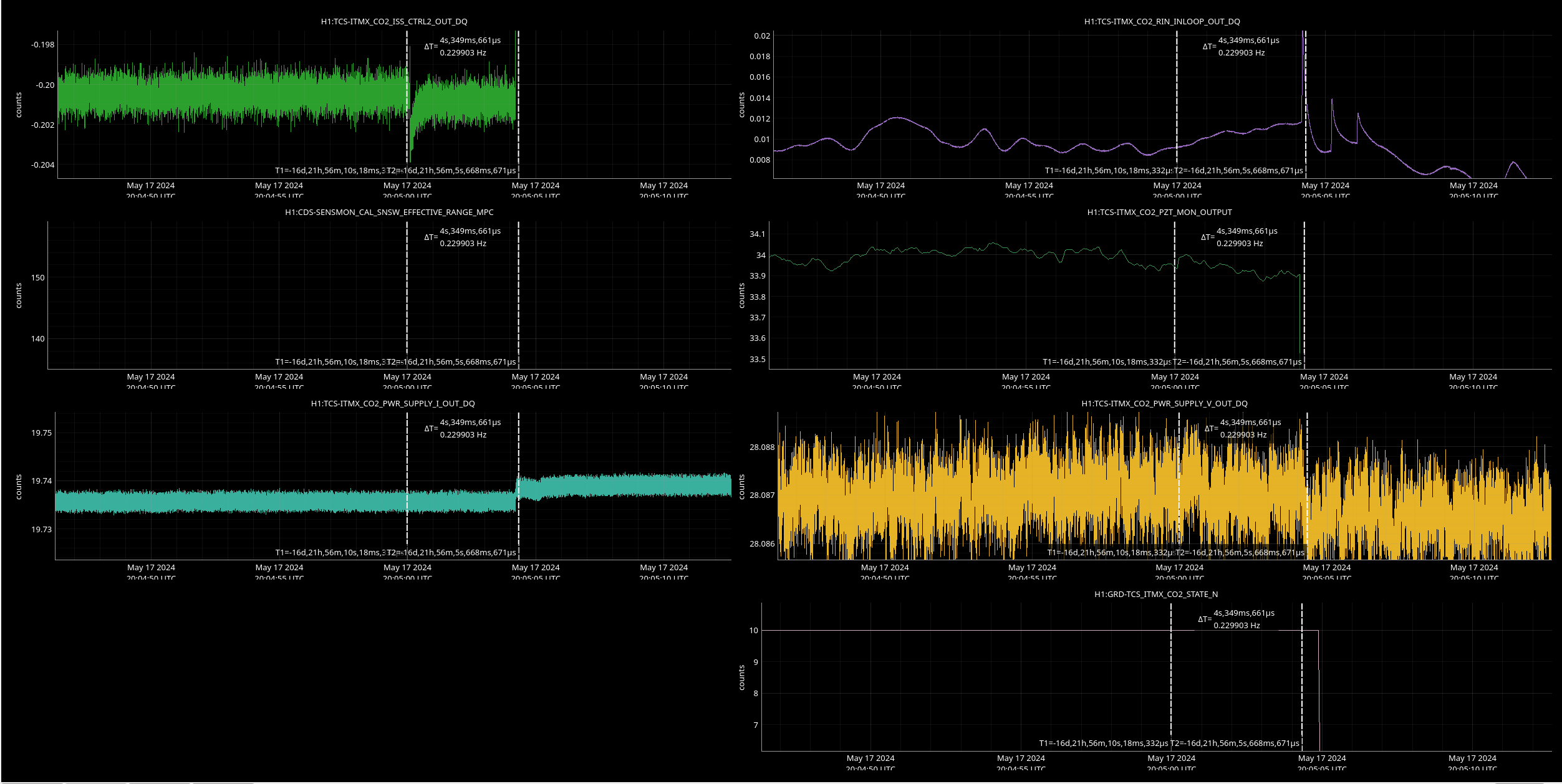Click the CDS-SENSMON_CAL_SNSW_EFFECTIVE_RANGE_MPC plot title

click(389, 212)
